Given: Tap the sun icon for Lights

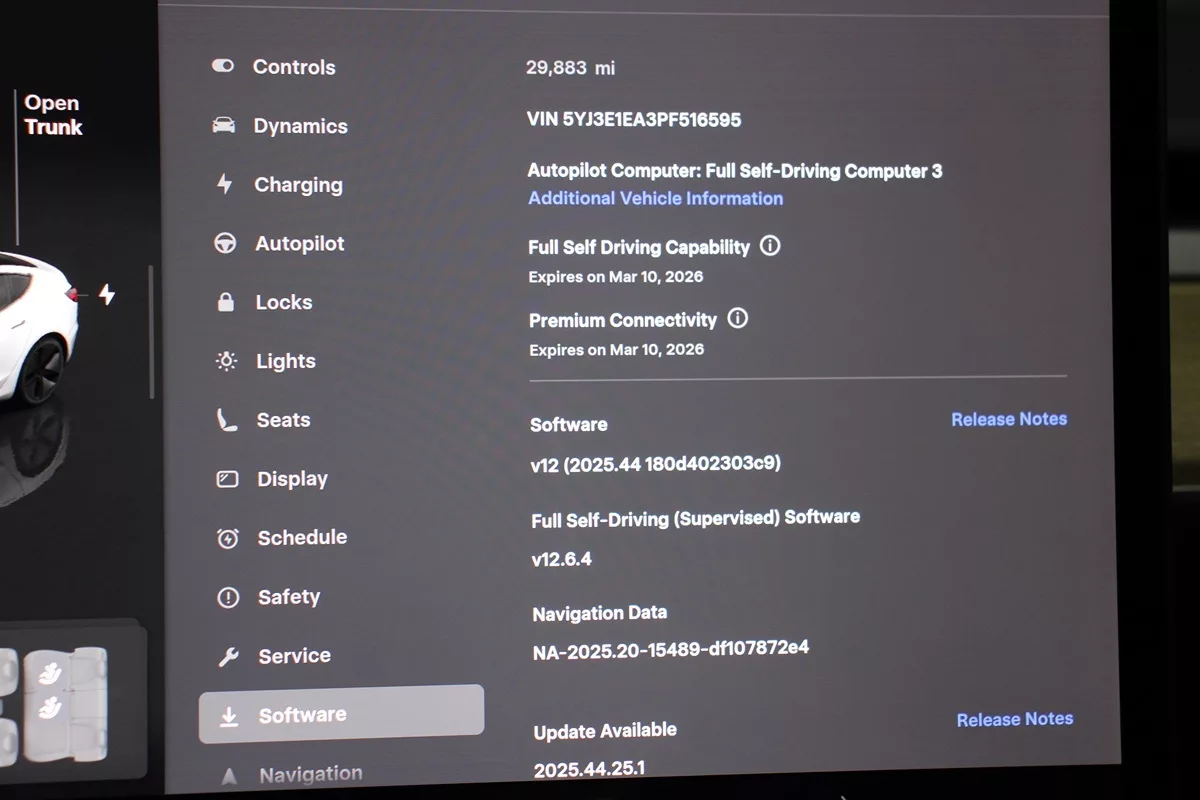Looking at the screenshot, I should 227,361.
